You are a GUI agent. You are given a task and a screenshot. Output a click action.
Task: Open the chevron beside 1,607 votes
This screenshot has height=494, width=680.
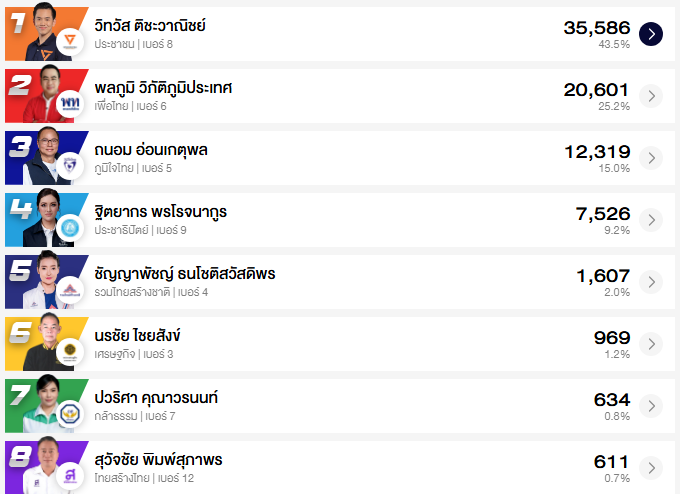pos(651,281)
